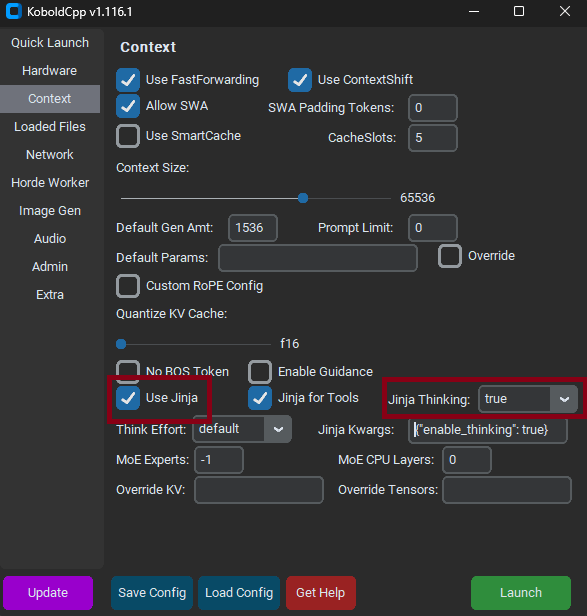Enable the Use SmartCache checkbox
The width and height of the screenshot is (587, 616).
128,136
